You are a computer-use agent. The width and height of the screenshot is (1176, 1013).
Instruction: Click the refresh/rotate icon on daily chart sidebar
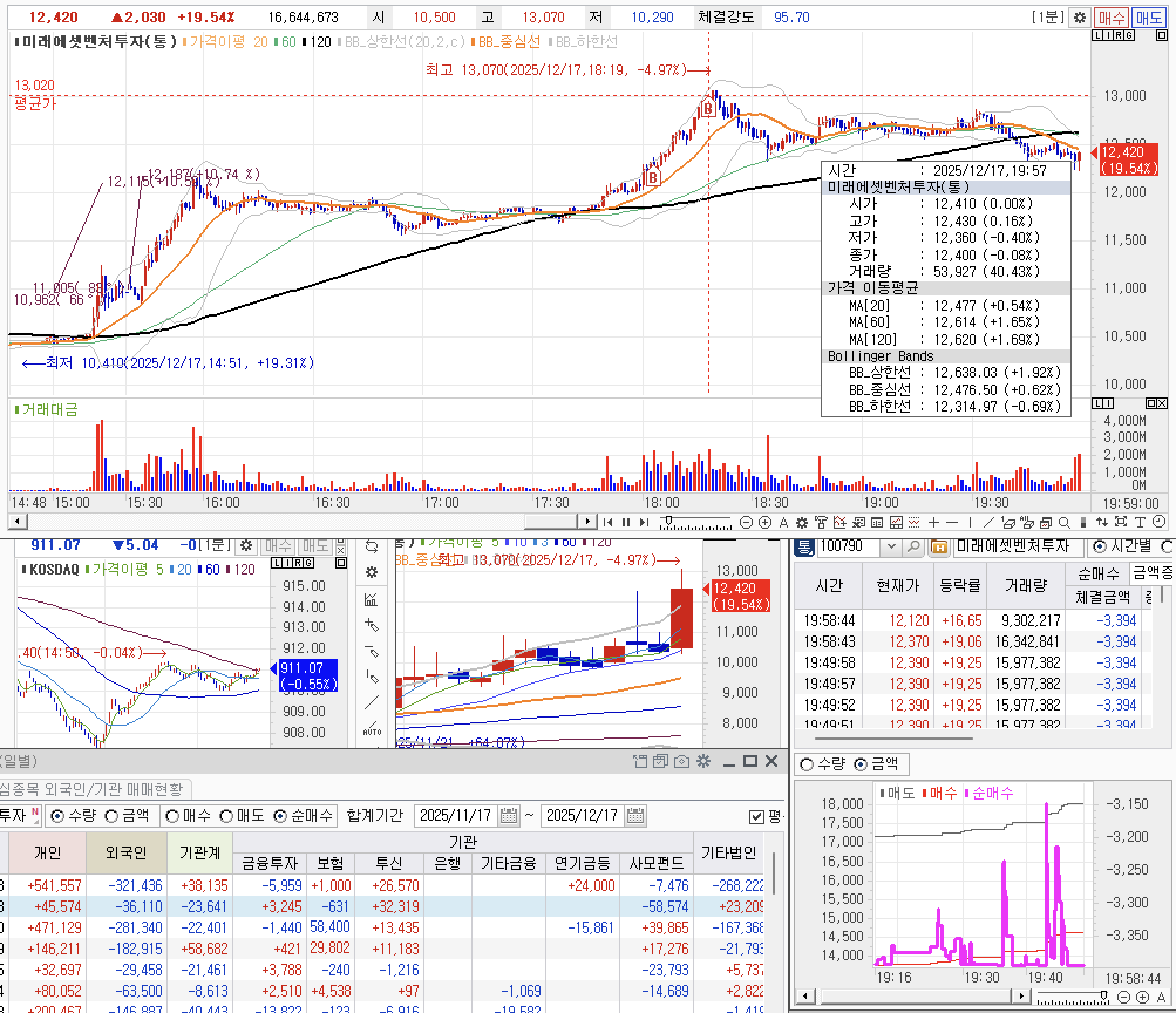372,546
